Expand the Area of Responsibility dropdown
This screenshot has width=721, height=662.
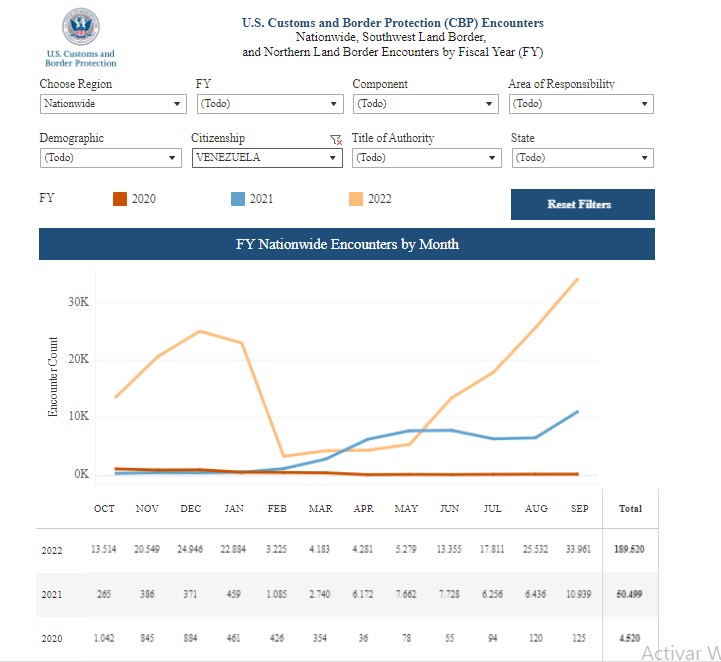(x=580, y=104)
